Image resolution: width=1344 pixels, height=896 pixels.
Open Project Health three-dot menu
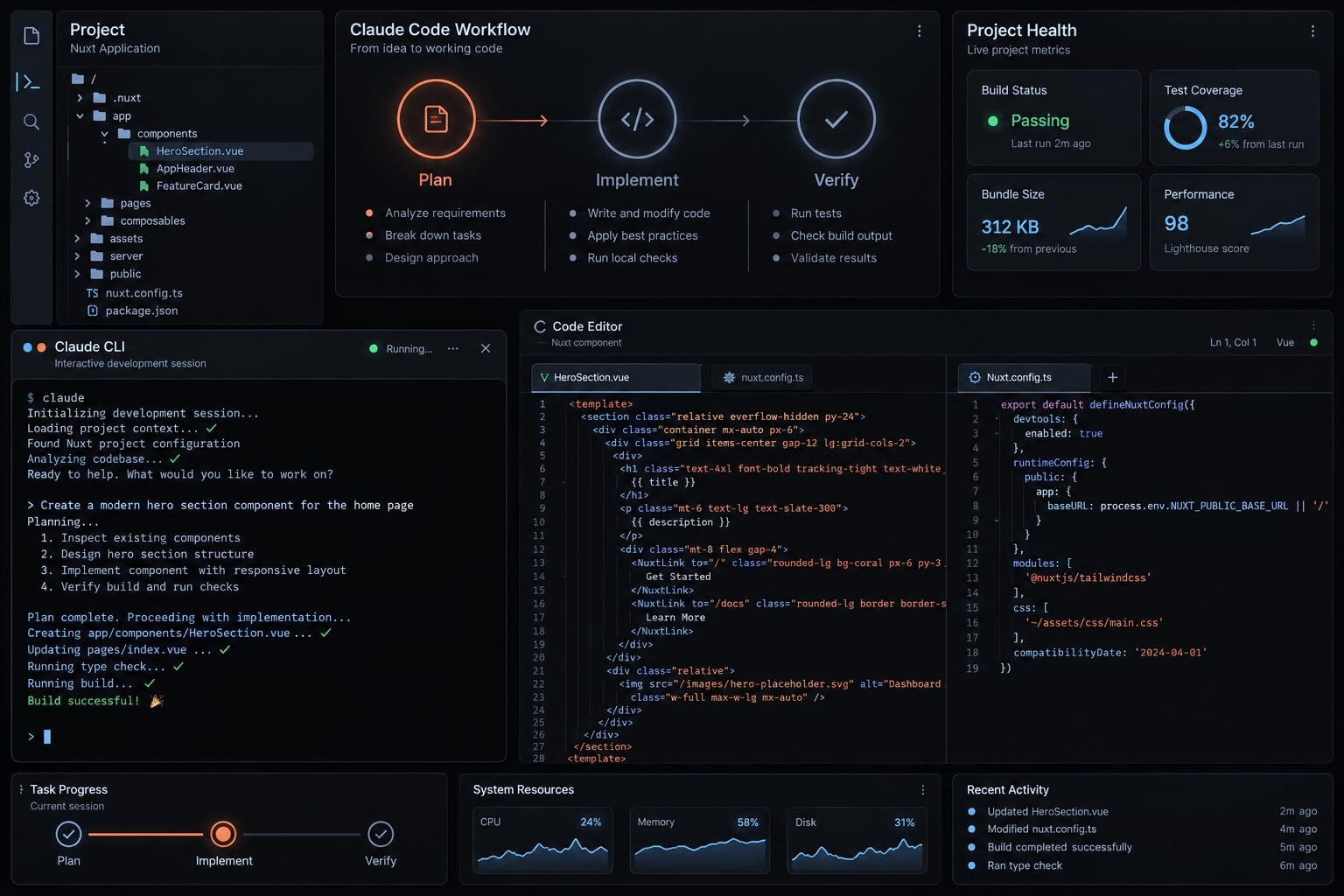(x=1312, y=31)
